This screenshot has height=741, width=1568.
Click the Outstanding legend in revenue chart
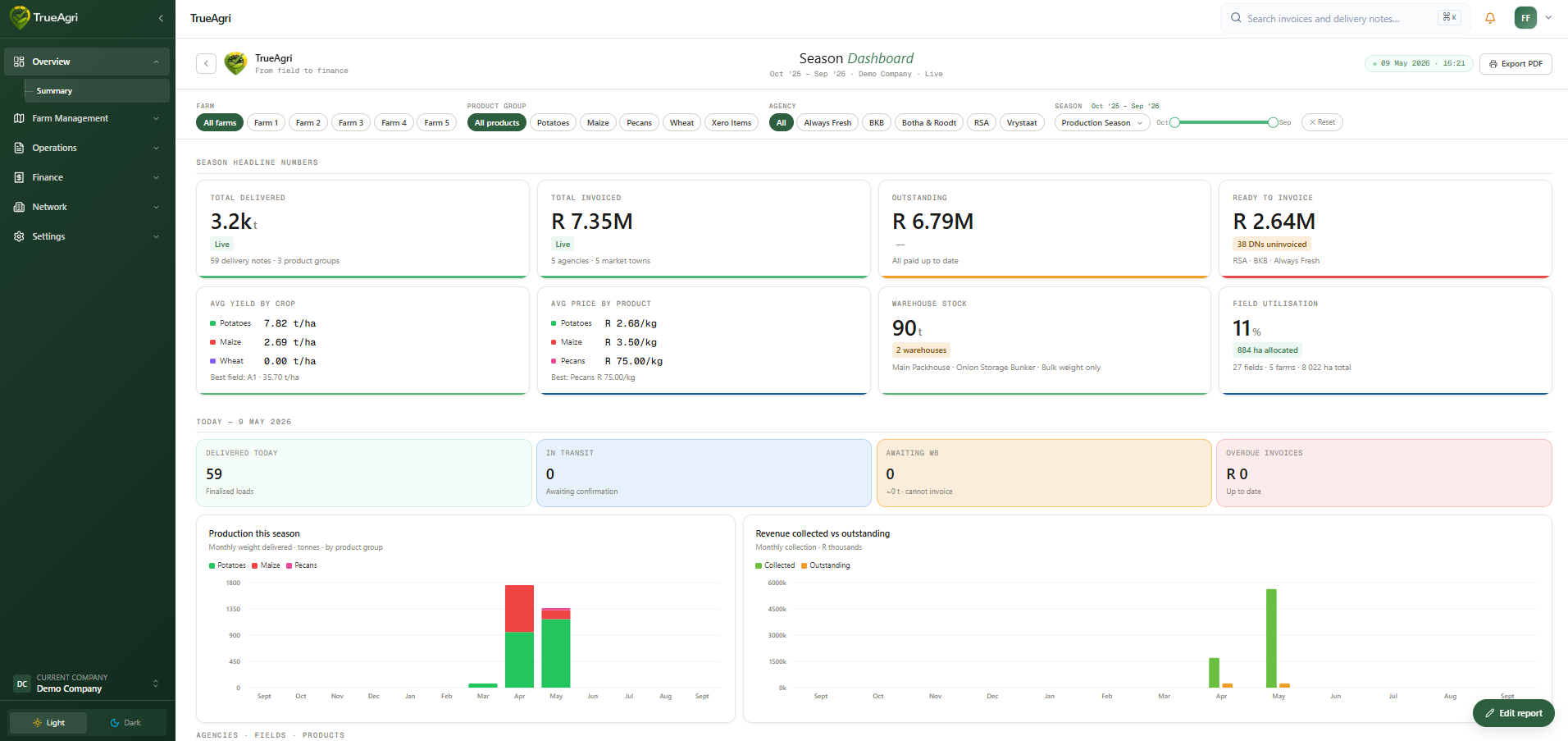tap(826, 565)
